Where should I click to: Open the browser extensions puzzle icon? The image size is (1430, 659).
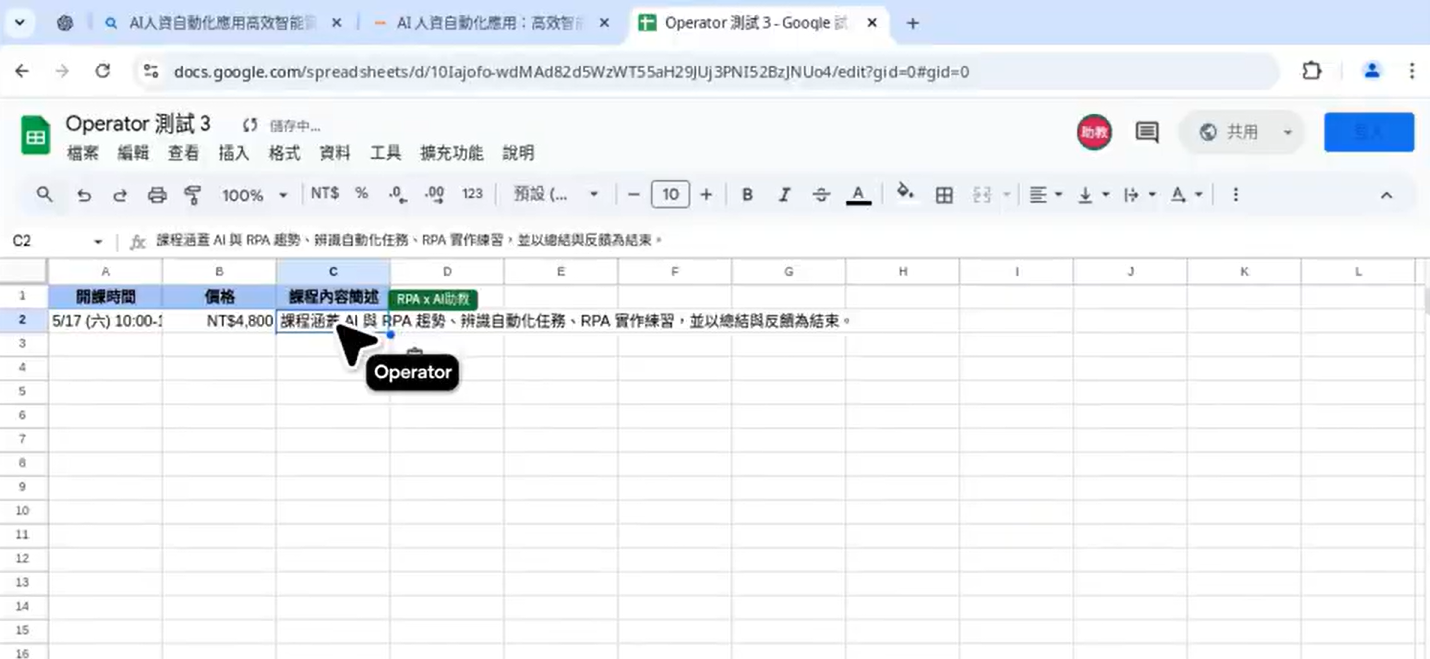(x=1312, y=71)
